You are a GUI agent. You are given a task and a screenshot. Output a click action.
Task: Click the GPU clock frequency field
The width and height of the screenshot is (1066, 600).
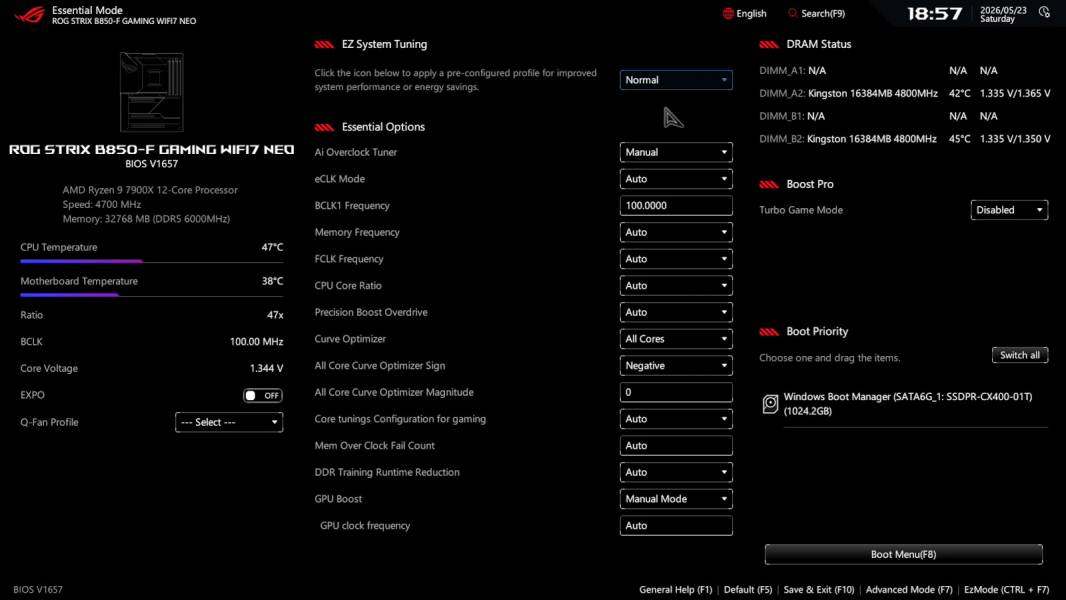[676, 525]
